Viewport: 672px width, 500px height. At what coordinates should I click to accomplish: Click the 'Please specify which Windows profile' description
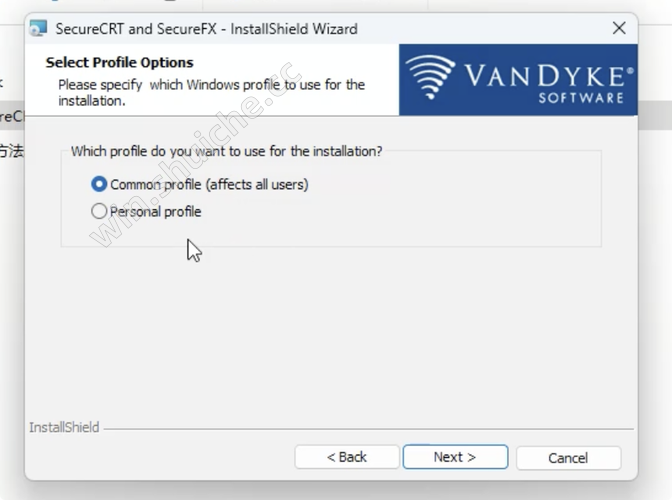point(211,93)
